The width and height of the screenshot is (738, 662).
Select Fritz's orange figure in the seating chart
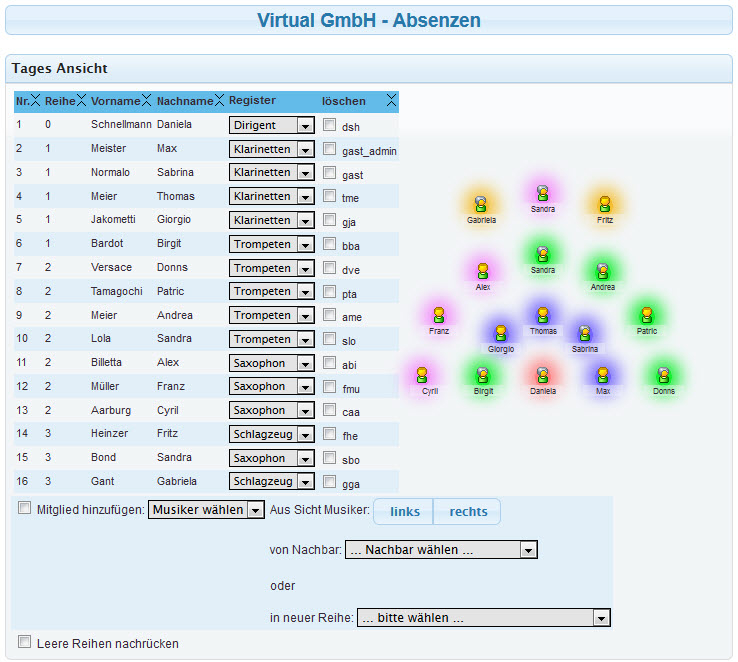coord(604,204)
